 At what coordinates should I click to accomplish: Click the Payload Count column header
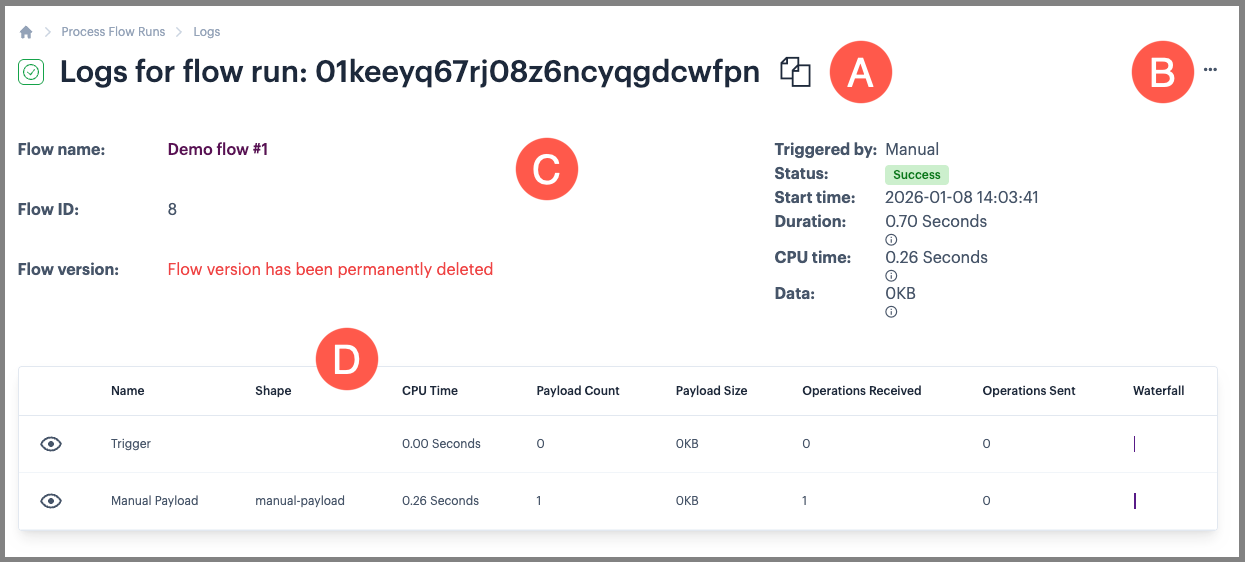(578, 391)
